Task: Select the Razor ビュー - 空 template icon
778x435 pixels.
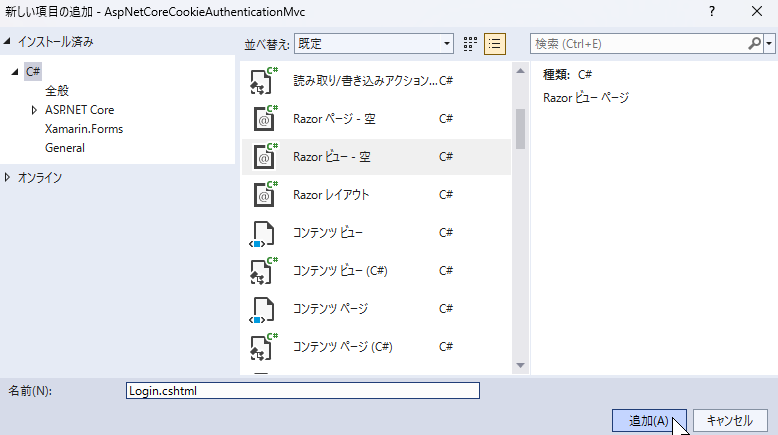Action: [262, 157]
